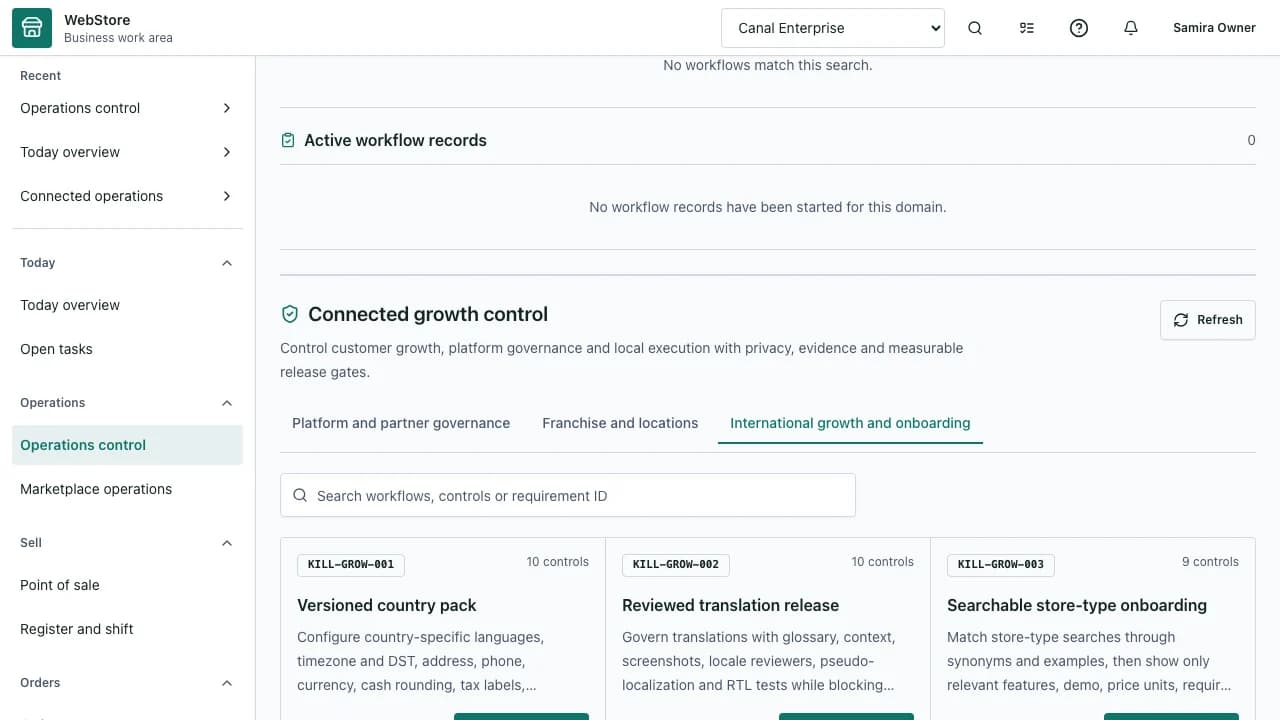Open the Samira Owner account menu

[1214, 28]
